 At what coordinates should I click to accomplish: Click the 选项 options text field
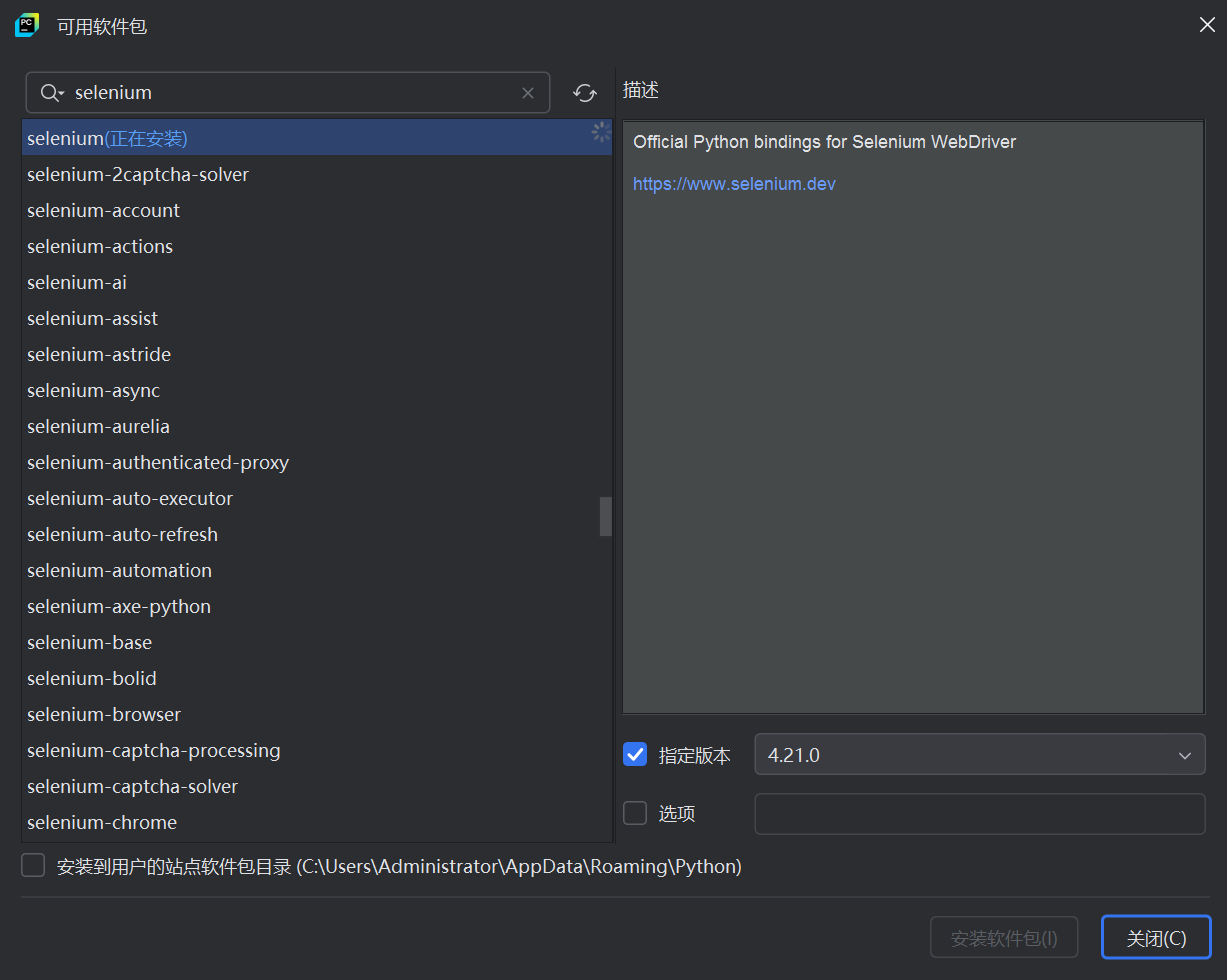tap(980, 813)
